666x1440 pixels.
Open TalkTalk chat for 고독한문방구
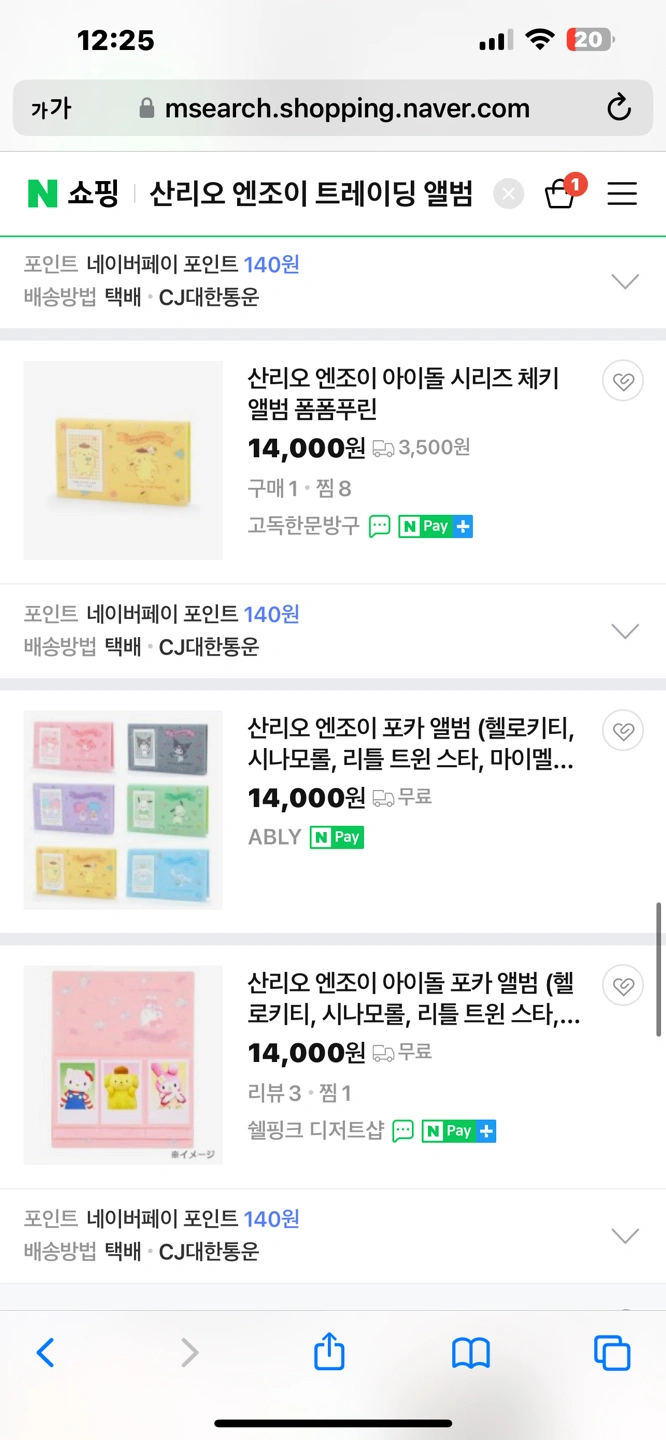[x=380, y=527]
